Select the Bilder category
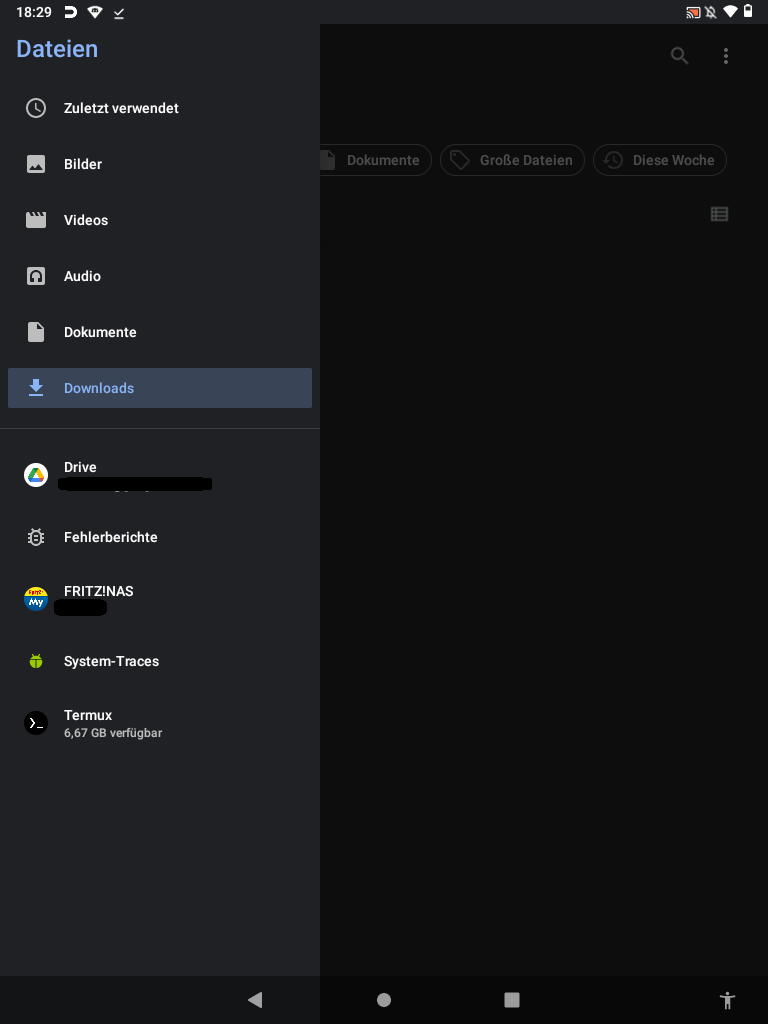768x1024 pixels. (83, 164)
